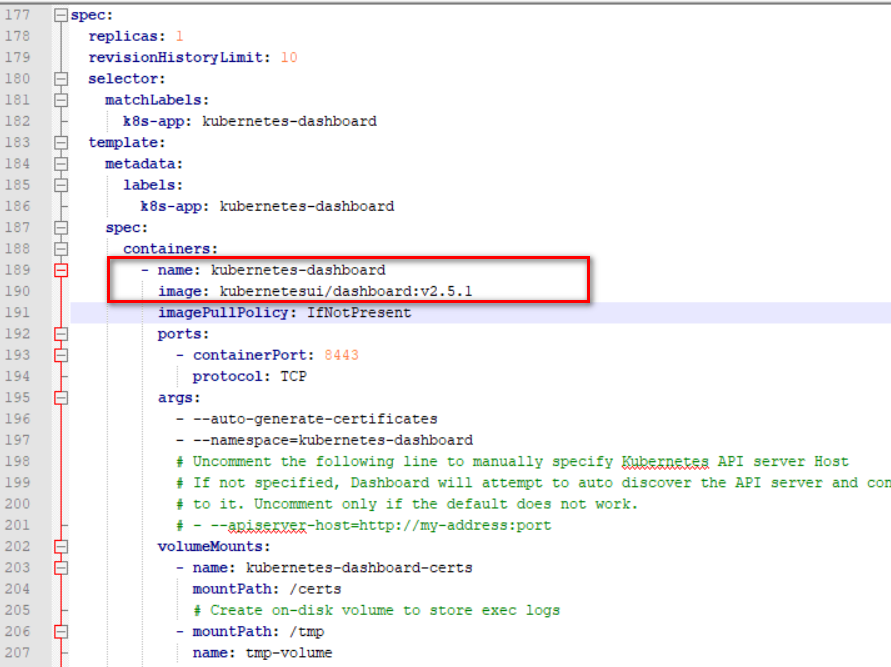Image resolution: width=891 pixels, height=667 pixels.
Task: Click comment 'Create on-disk volume to store exec logs'
Action: [385, 611]
